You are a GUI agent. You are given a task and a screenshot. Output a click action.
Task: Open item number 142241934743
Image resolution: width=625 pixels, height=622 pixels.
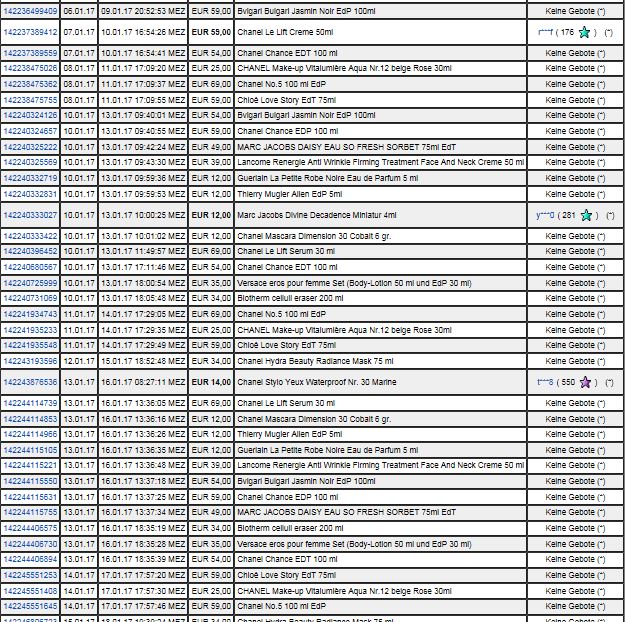click(30, 314)
